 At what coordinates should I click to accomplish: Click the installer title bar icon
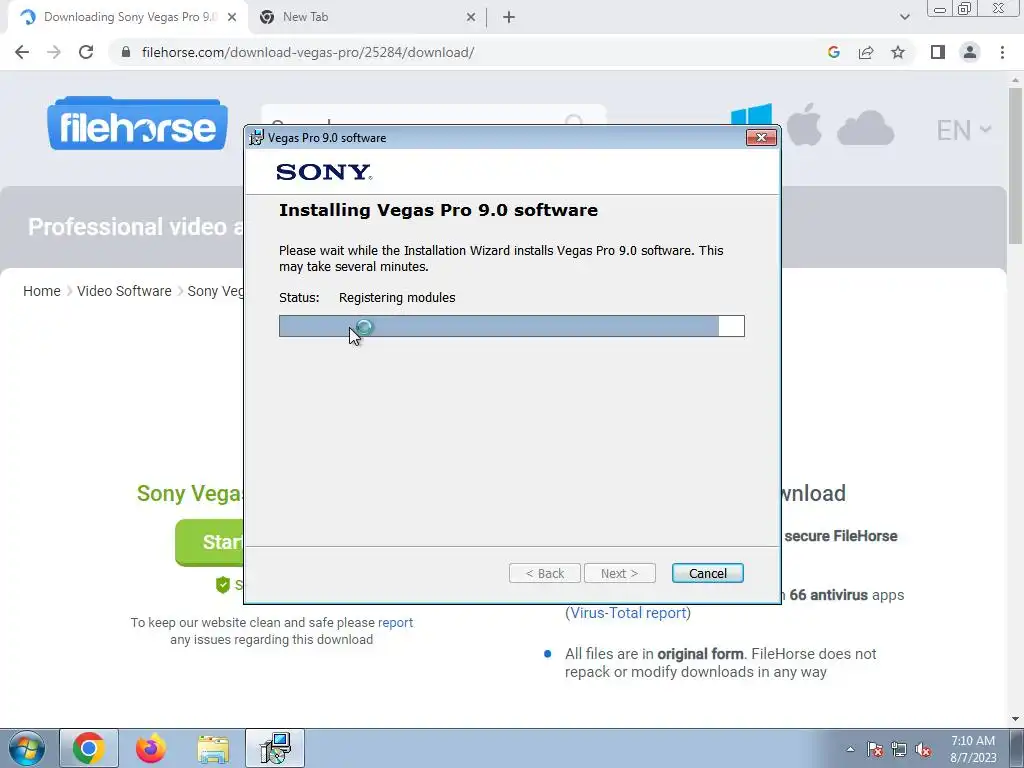tap(257, 137)
